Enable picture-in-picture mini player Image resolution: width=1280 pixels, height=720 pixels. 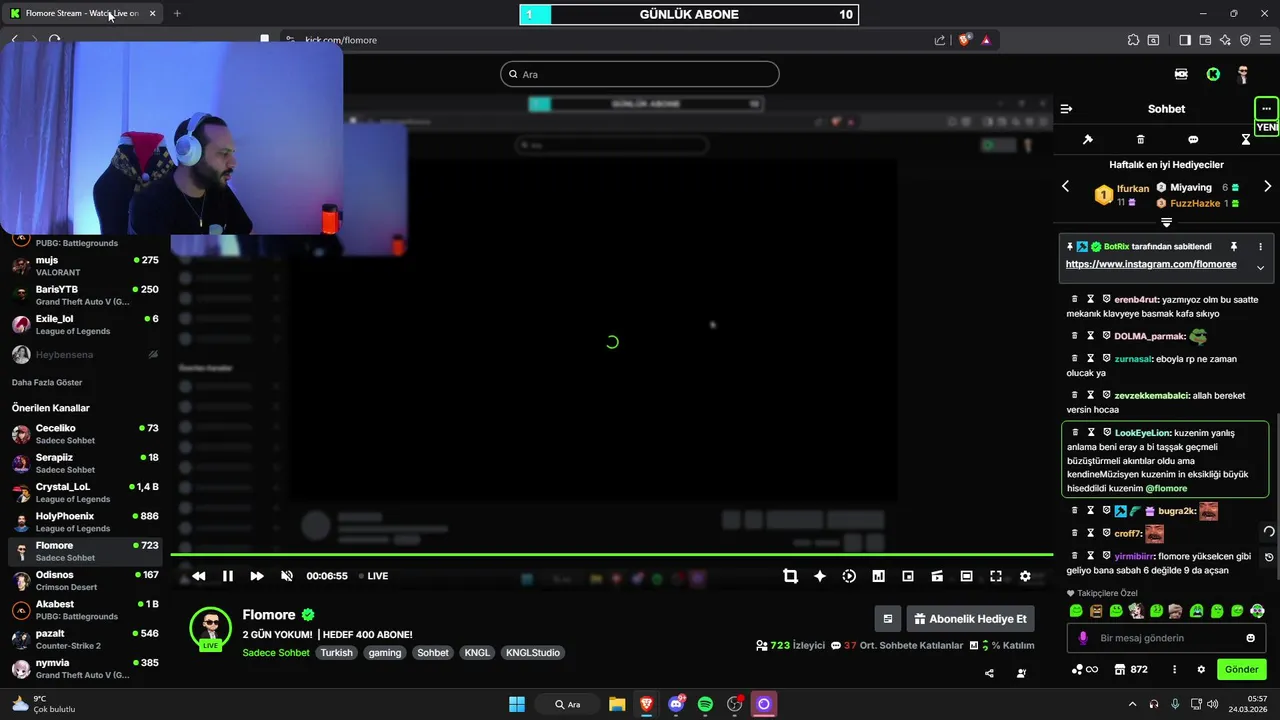click(908, 576)
